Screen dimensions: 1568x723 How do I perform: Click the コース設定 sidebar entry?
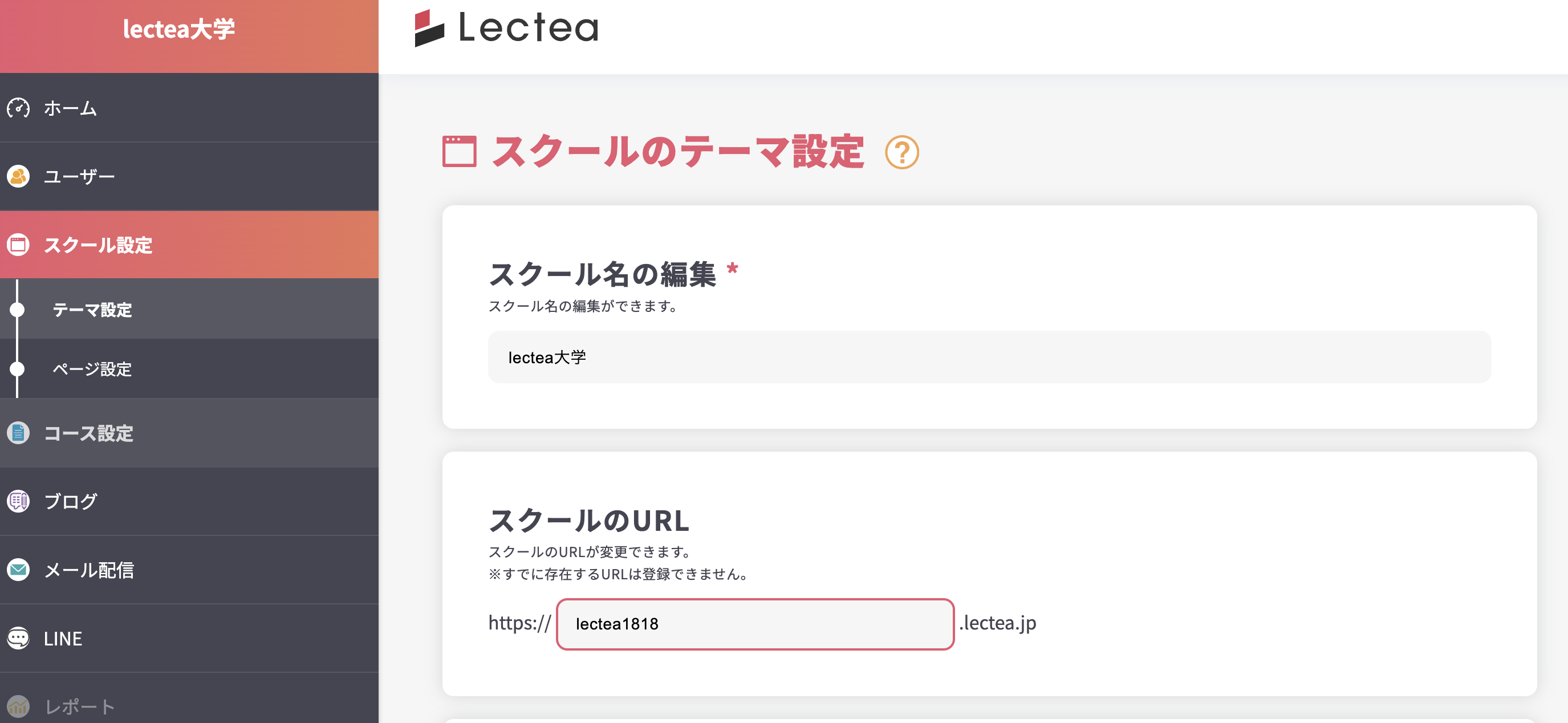click(x=88, y=434)
